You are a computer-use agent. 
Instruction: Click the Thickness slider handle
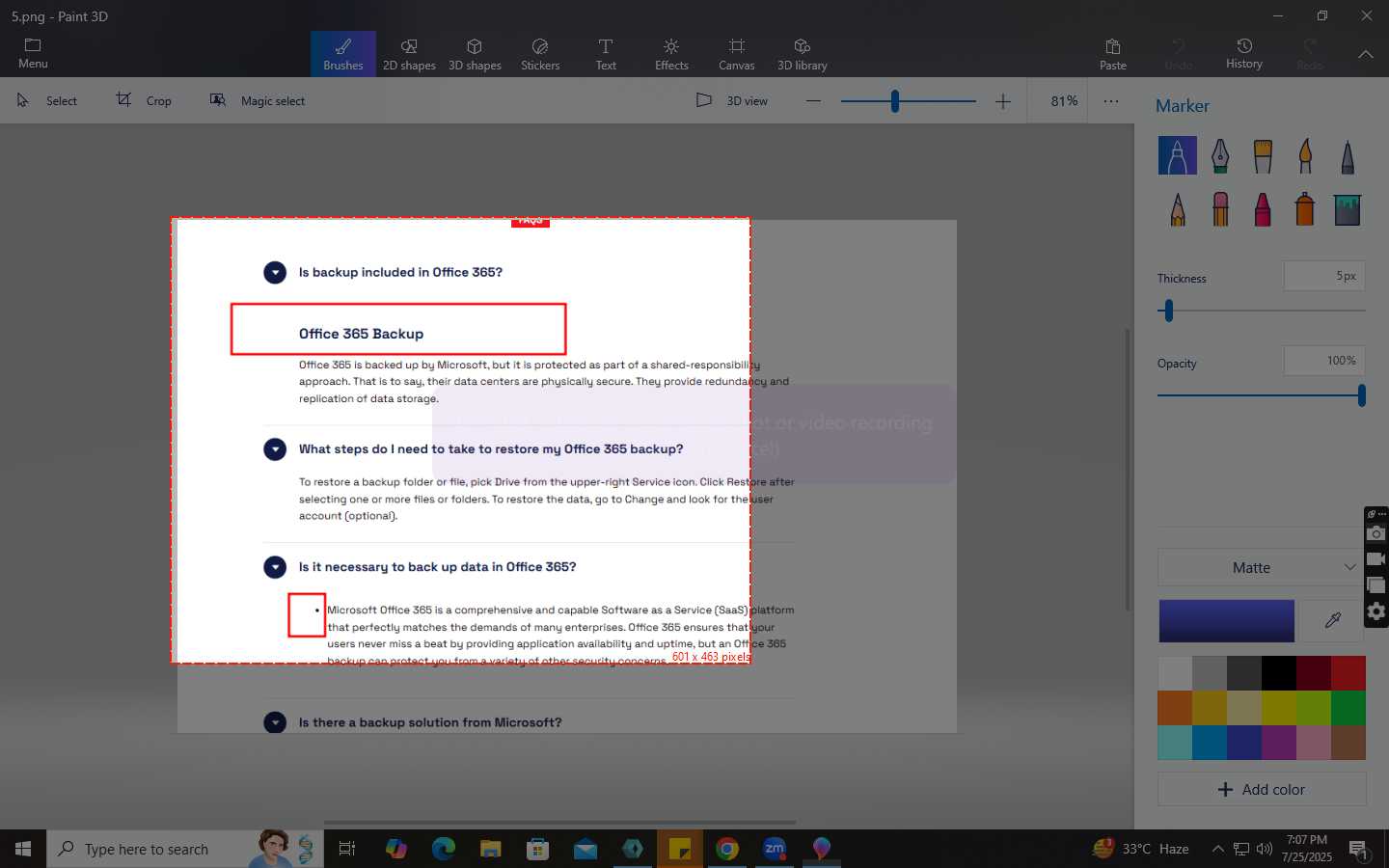click(x=1169, y=311)
